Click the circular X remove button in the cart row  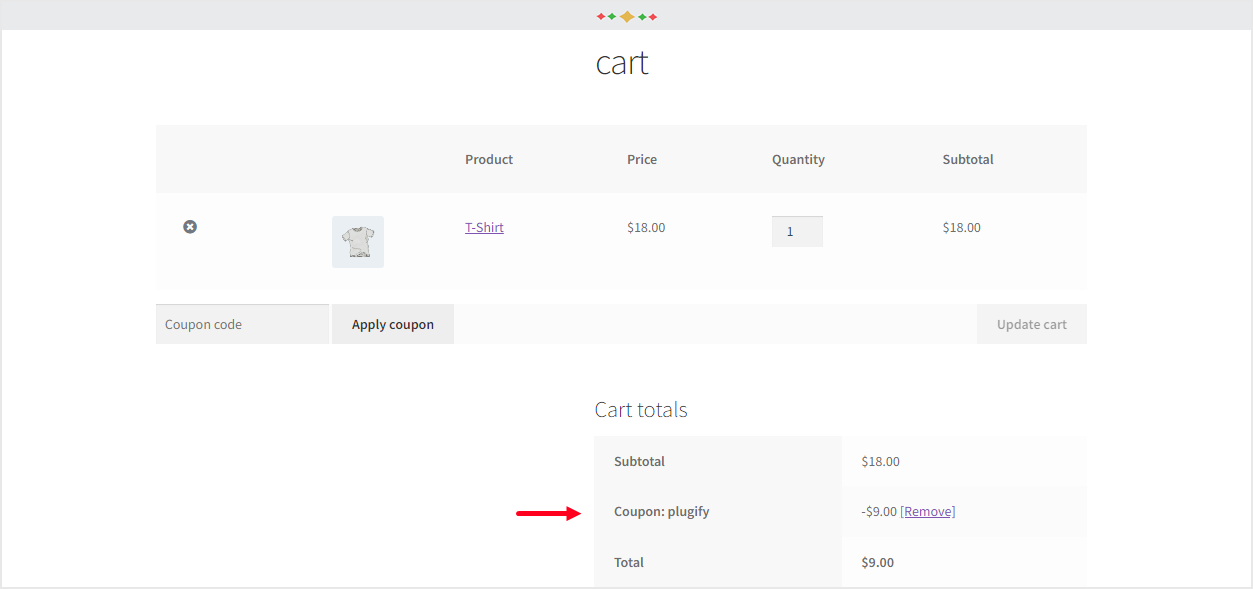point(190,227)
